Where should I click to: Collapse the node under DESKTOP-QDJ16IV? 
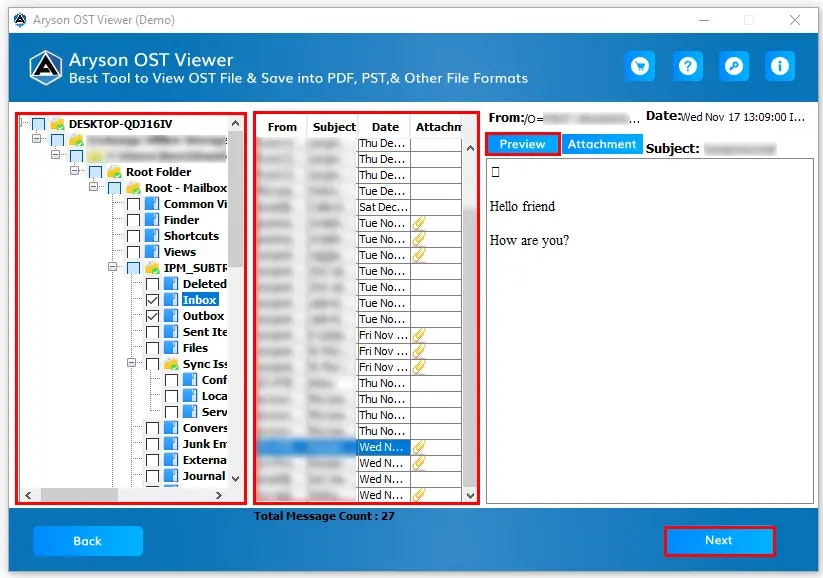point(36,139)
